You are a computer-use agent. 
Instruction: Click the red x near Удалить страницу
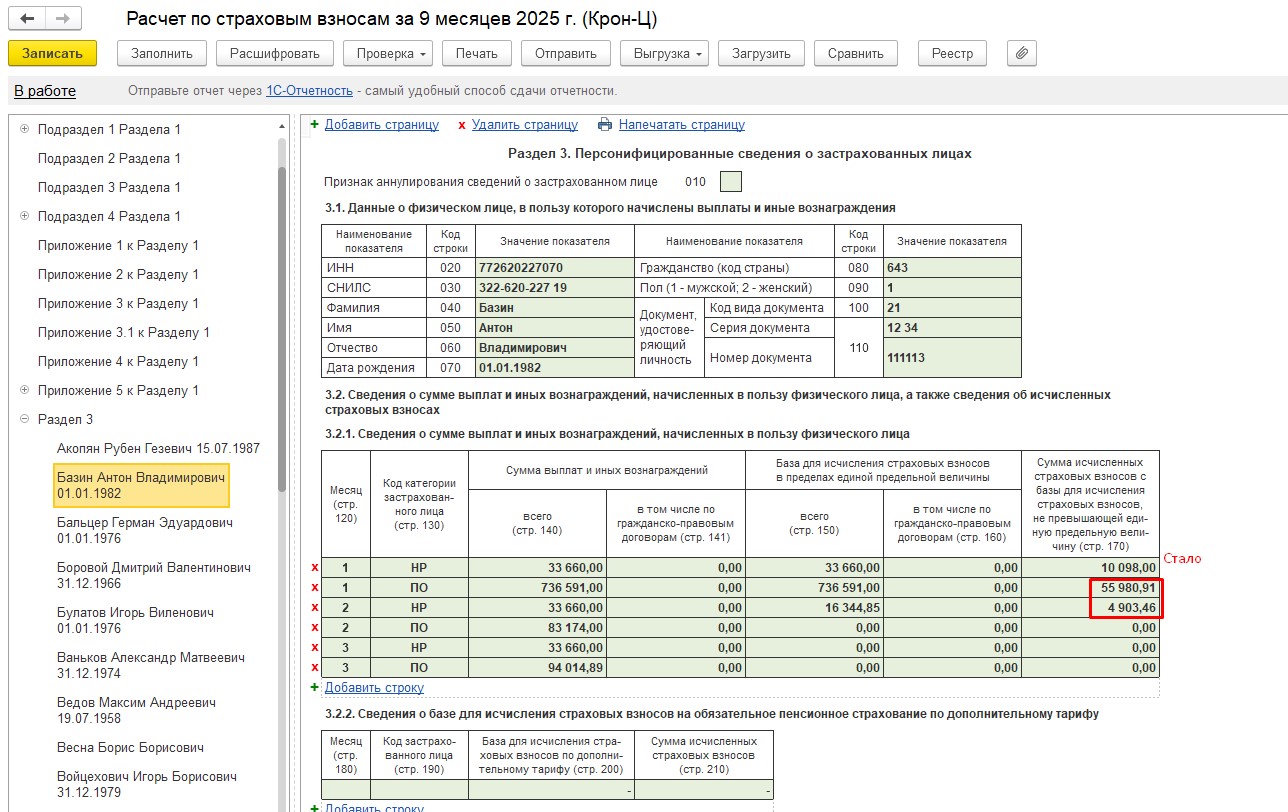point(461,125)
